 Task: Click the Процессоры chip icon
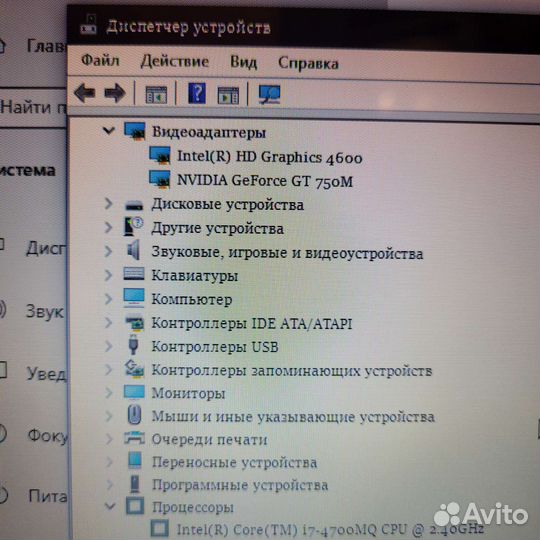click(x=135, y=506)
